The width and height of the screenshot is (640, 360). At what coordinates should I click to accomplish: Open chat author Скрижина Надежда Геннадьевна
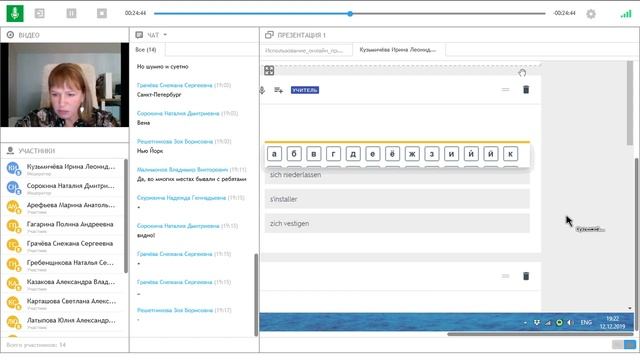tap(181, 198)
